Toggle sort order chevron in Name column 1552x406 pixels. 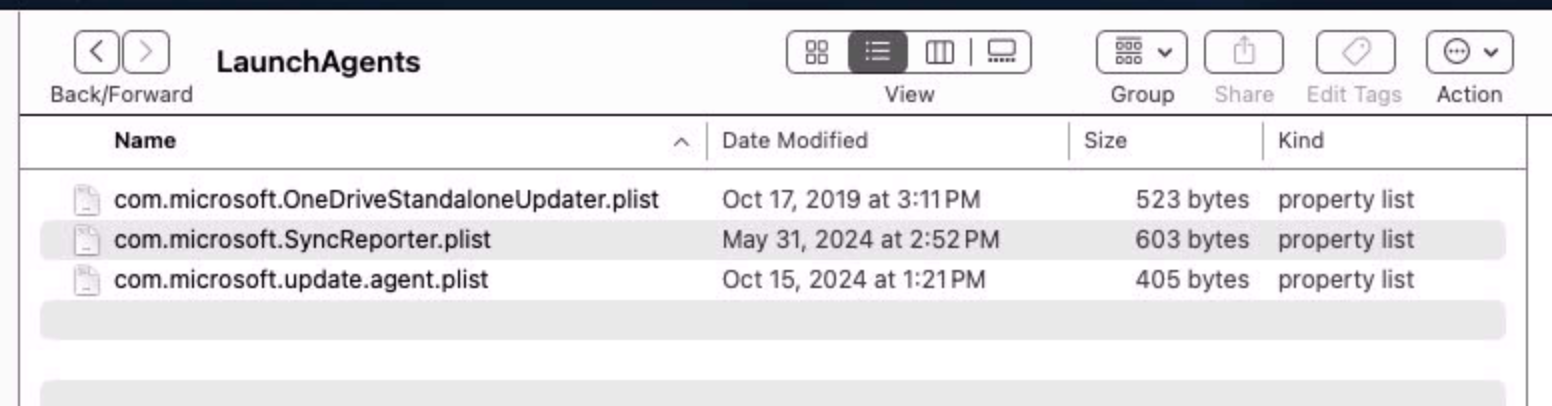point(683,142)
